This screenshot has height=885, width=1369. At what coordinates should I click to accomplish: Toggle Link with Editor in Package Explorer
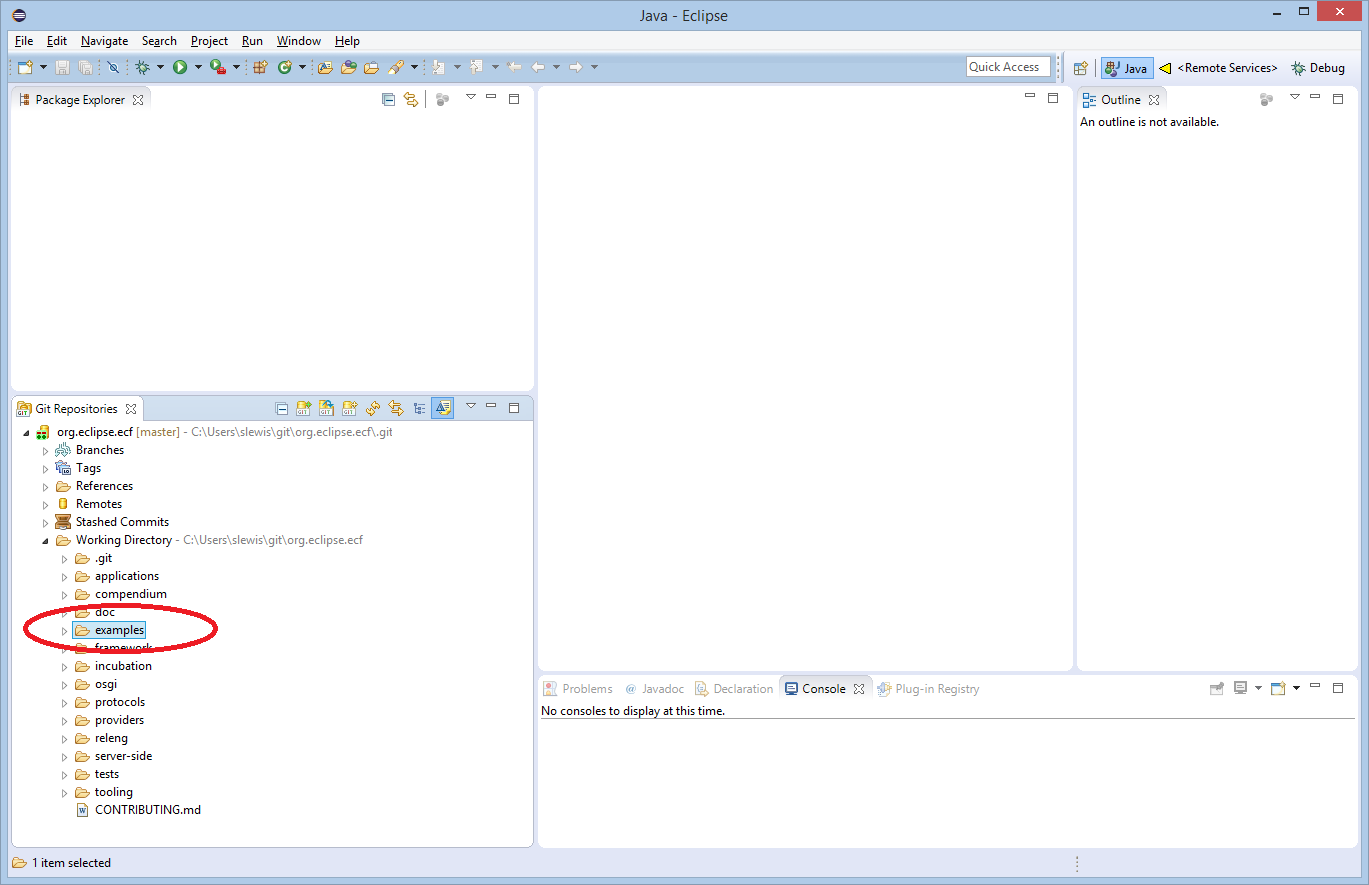tap(410, 99)
